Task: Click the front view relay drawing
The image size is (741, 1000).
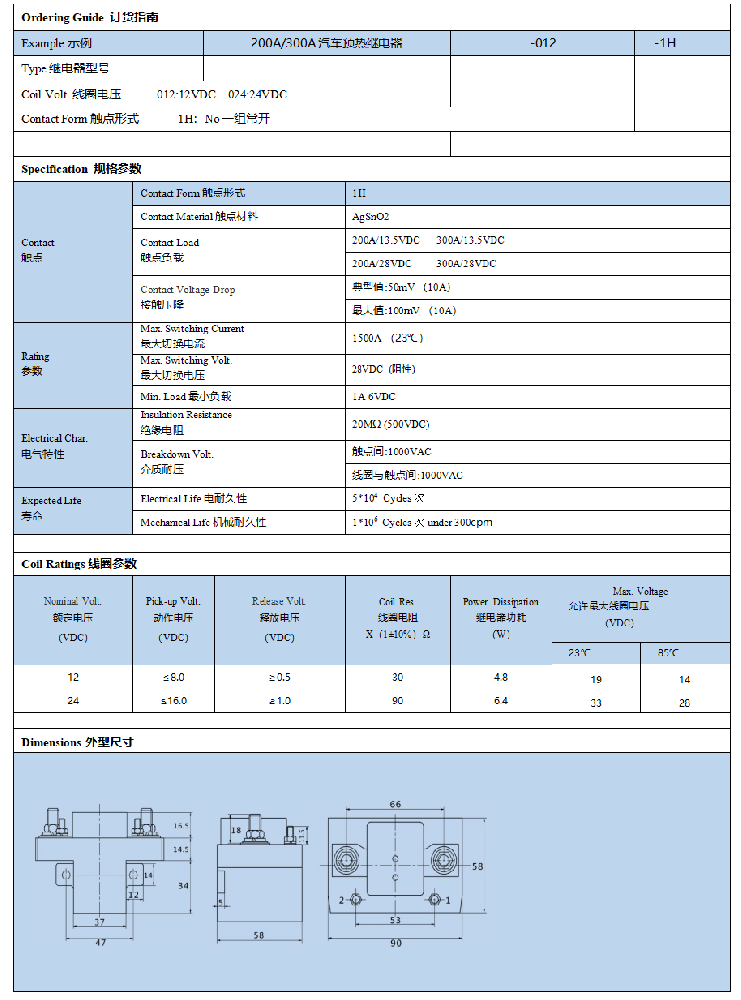Action: [112, 876]
